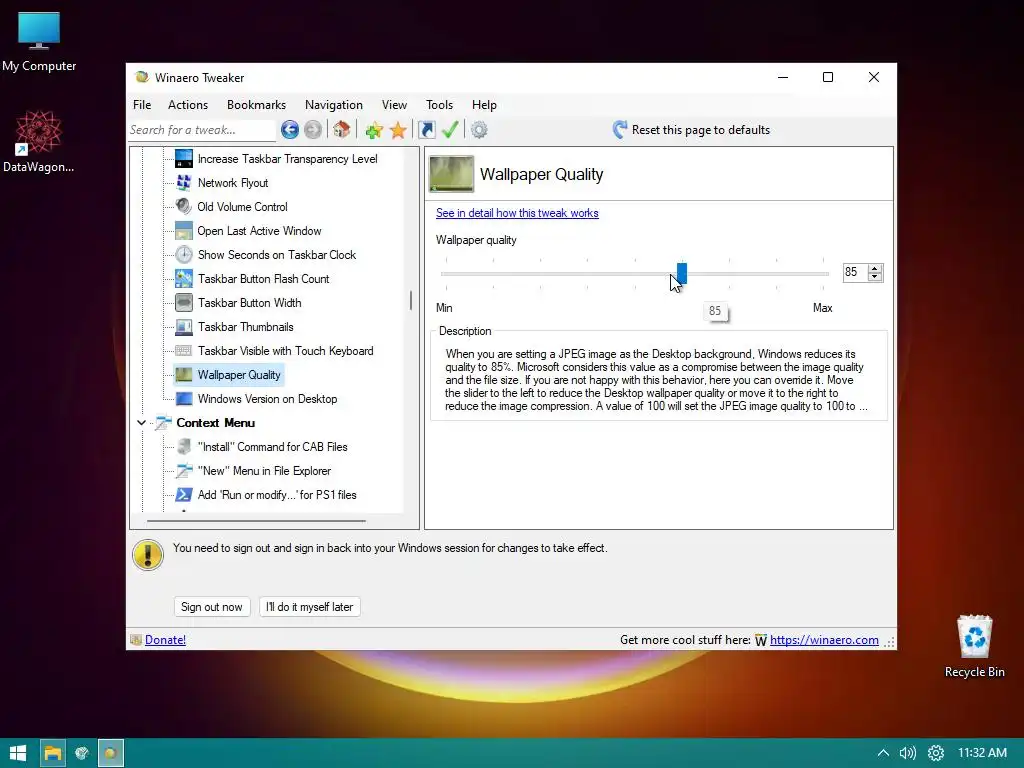Click Reset this page to defaults

coord(692,130)
